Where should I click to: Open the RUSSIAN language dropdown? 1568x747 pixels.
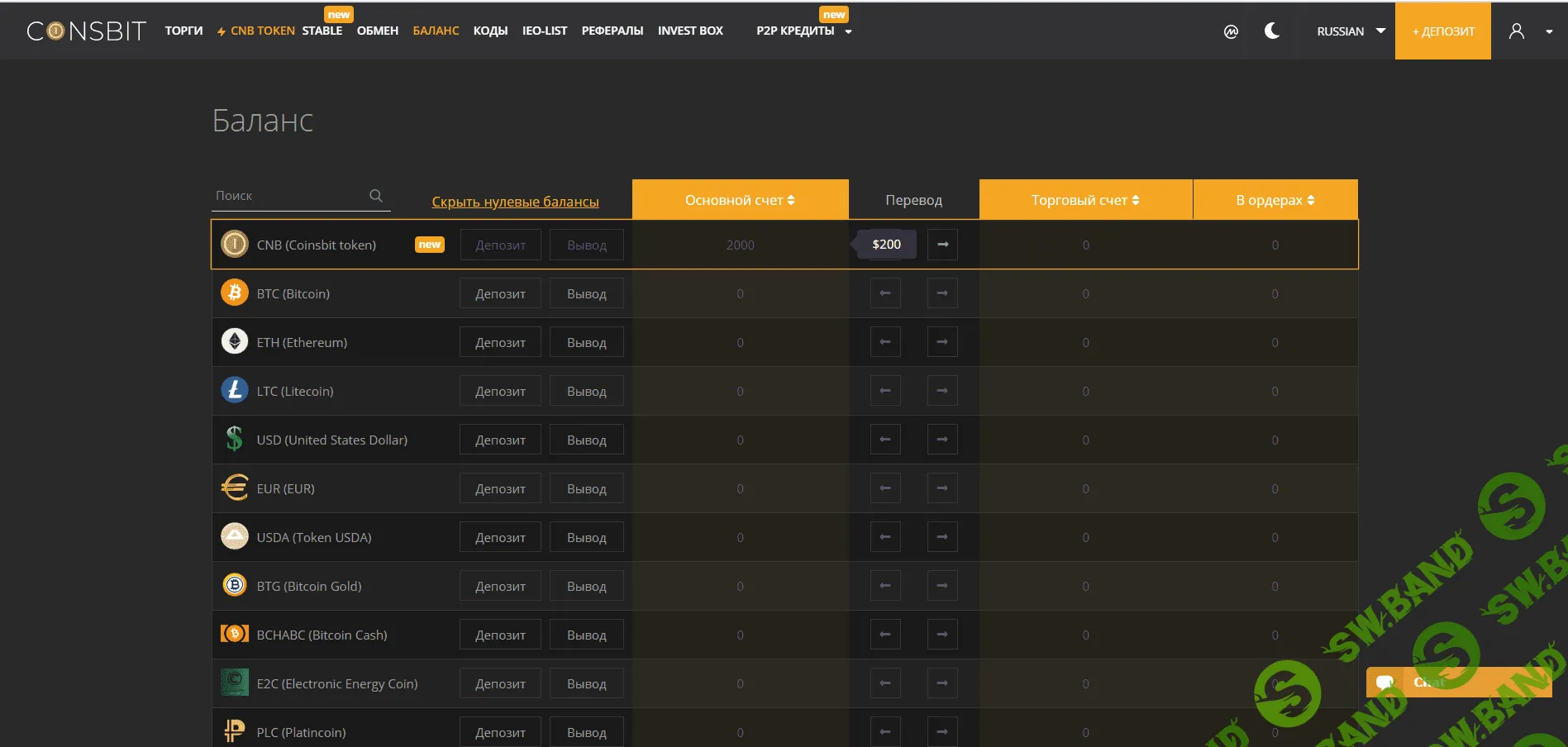pyautogui.click(x=1351, y=31)
